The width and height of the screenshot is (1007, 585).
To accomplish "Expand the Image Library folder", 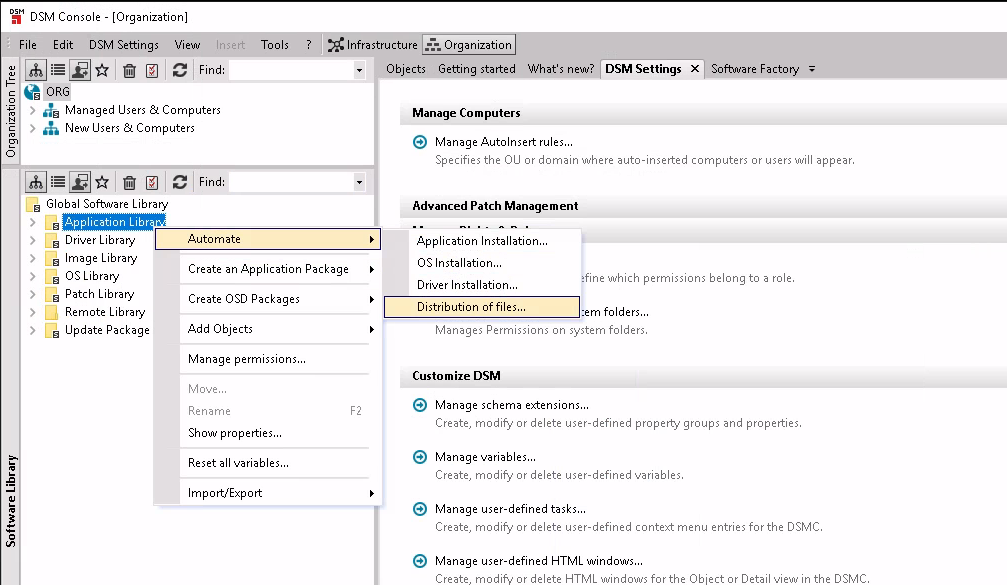I will click(x=32, y=258).
